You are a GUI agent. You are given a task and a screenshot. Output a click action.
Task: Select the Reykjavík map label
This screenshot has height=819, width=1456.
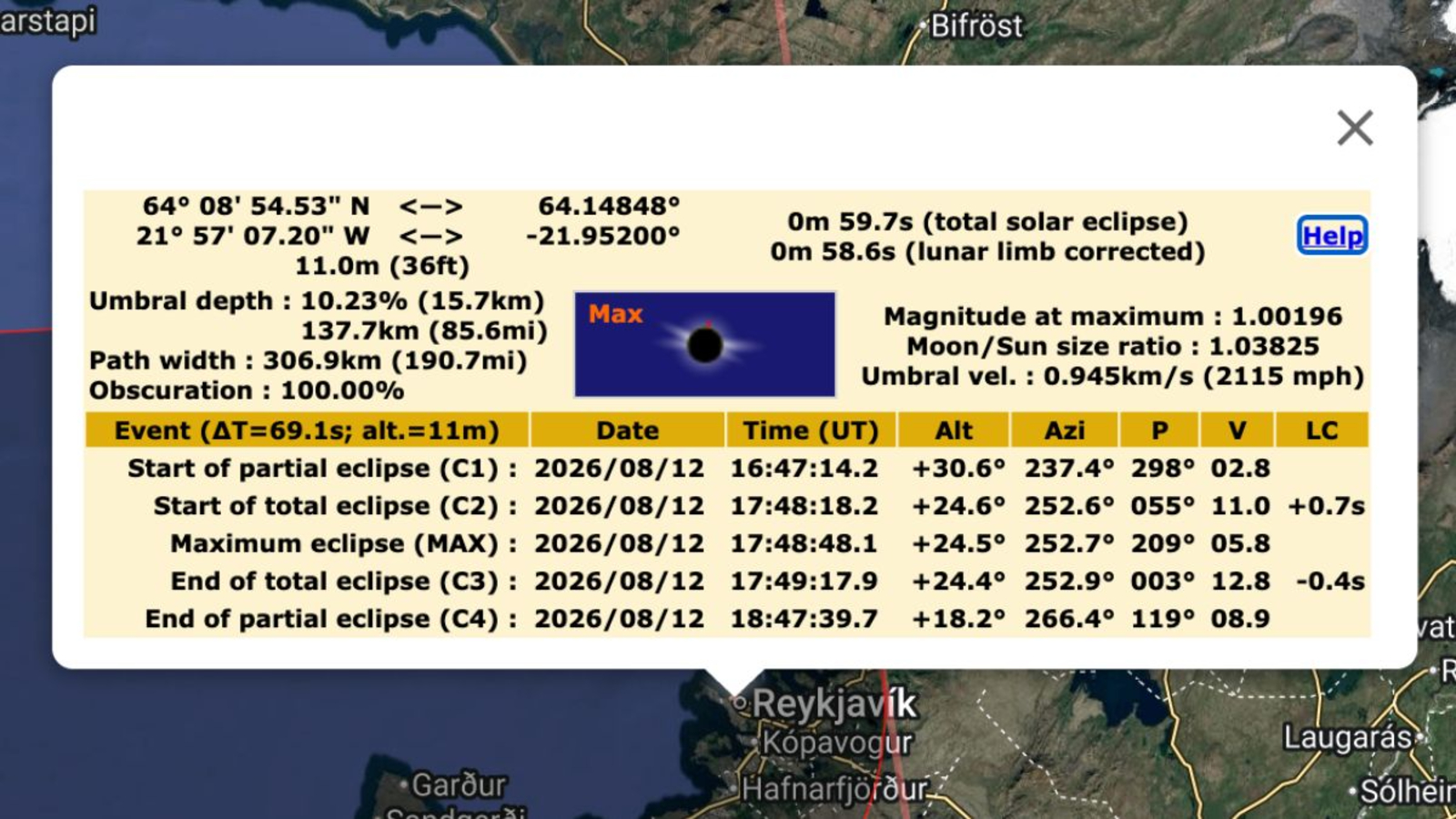834,703
